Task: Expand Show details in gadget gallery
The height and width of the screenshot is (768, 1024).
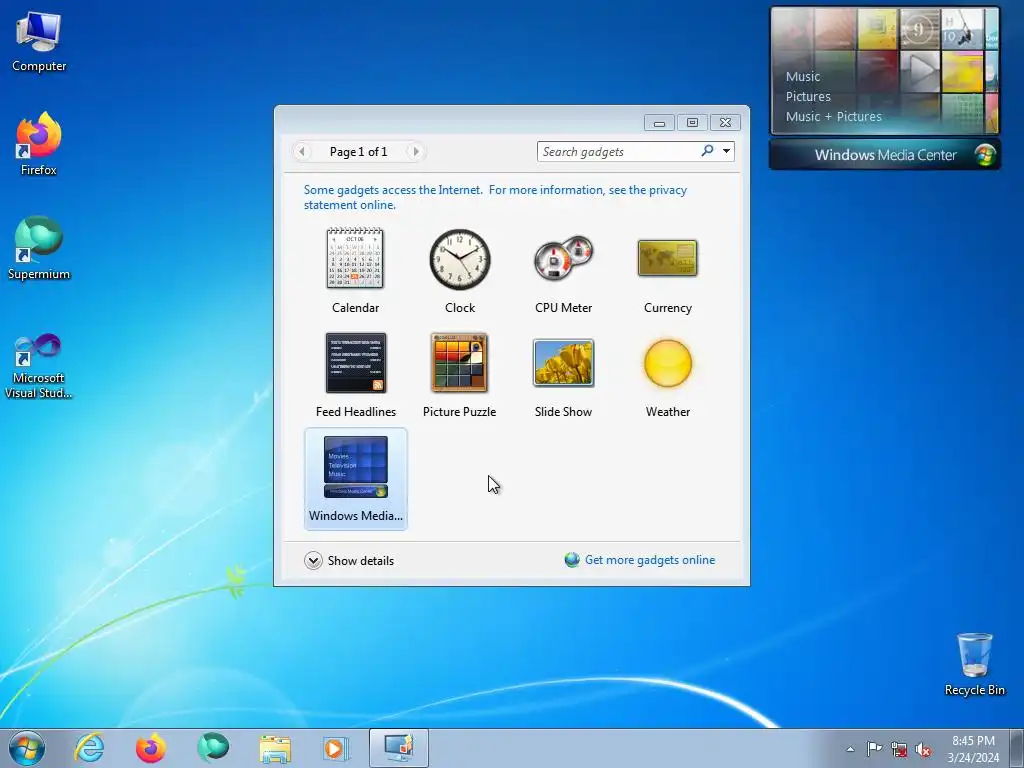Action: pyautogui.click(x=349, y=560)
